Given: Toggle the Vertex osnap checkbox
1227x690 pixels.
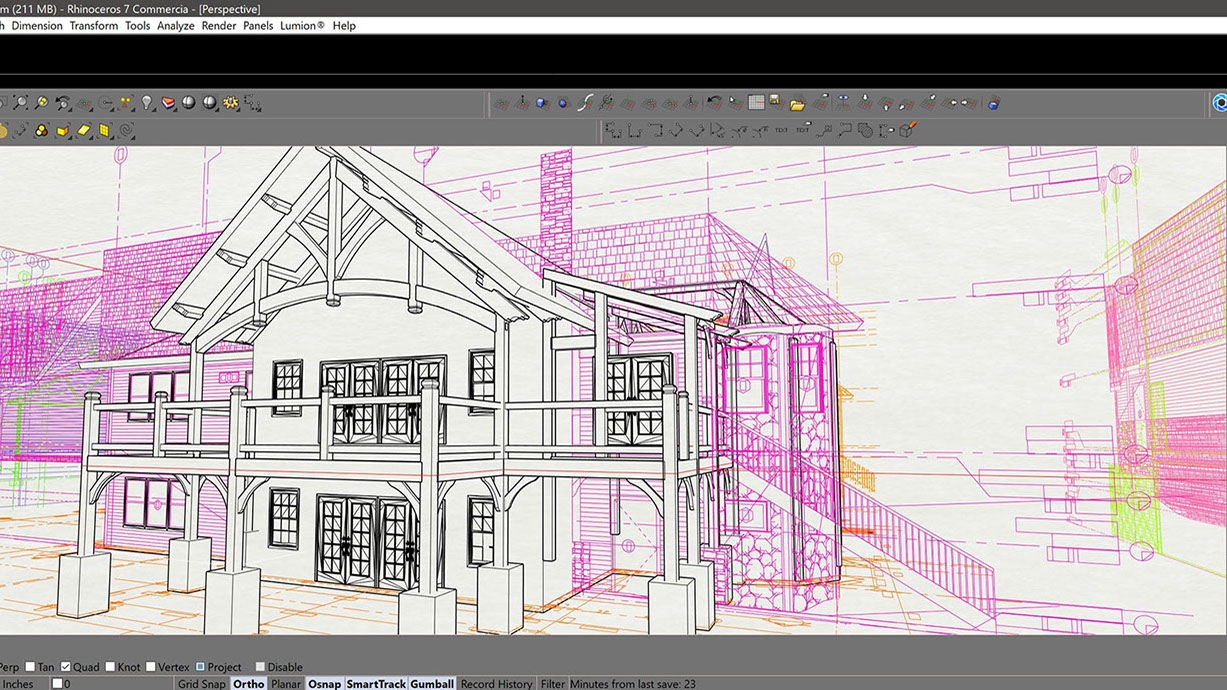Looking at the screenshot, I should click(151, 667).
